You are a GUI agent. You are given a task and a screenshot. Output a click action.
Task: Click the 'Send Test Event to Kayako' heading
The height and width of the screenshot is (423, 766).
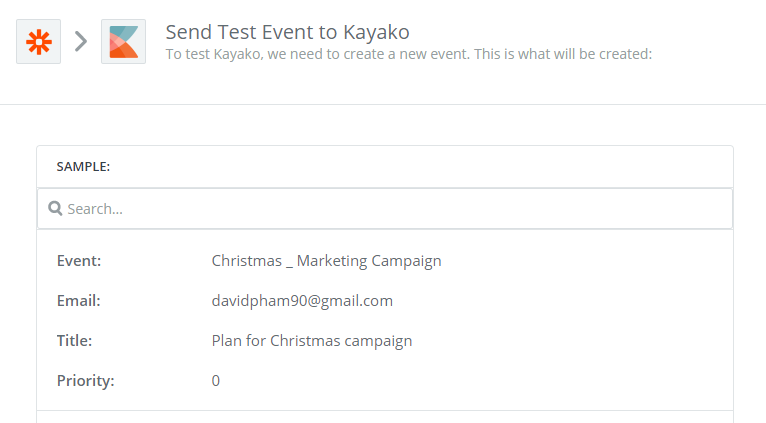tap(287, 32)
